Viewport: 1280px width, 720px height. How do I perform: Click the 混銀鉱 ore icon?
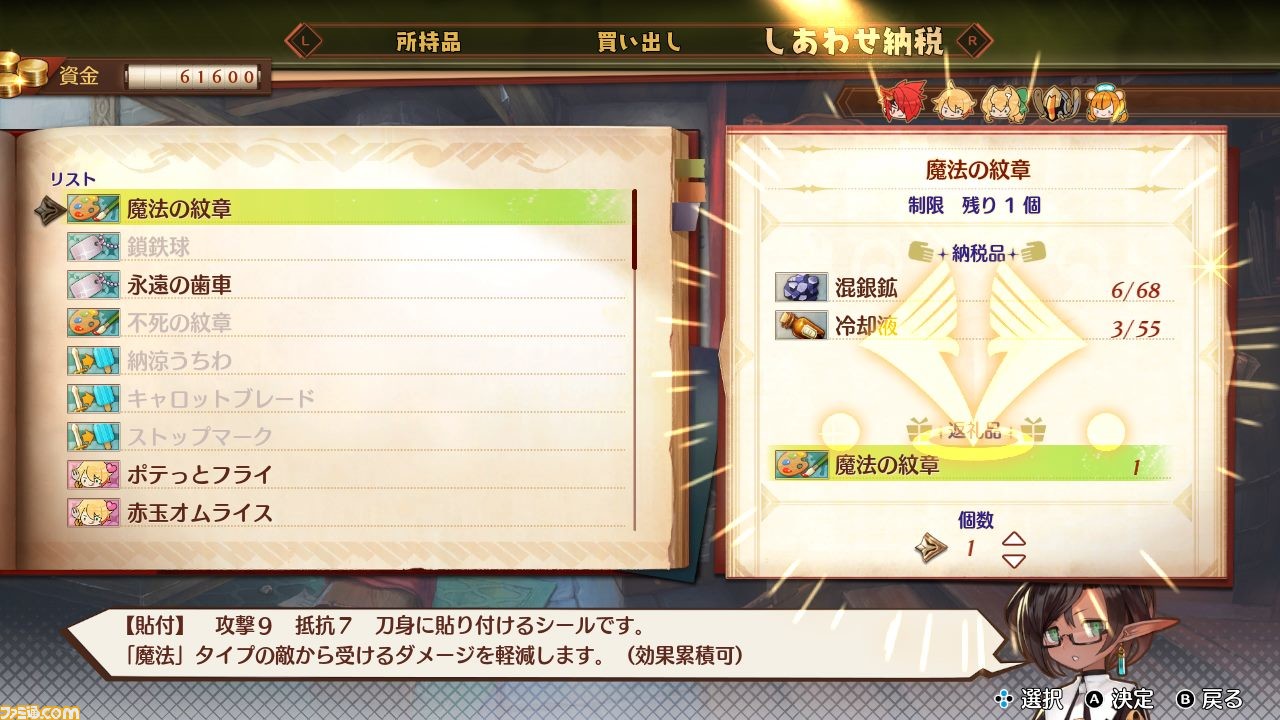coord(801,288)
